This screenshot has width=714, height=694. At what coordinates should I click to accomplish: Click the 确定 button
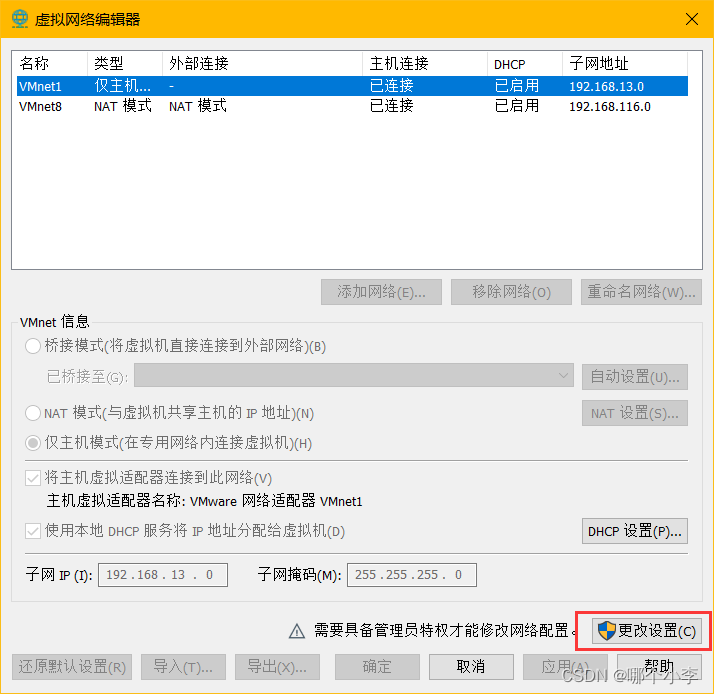point(377,667)
